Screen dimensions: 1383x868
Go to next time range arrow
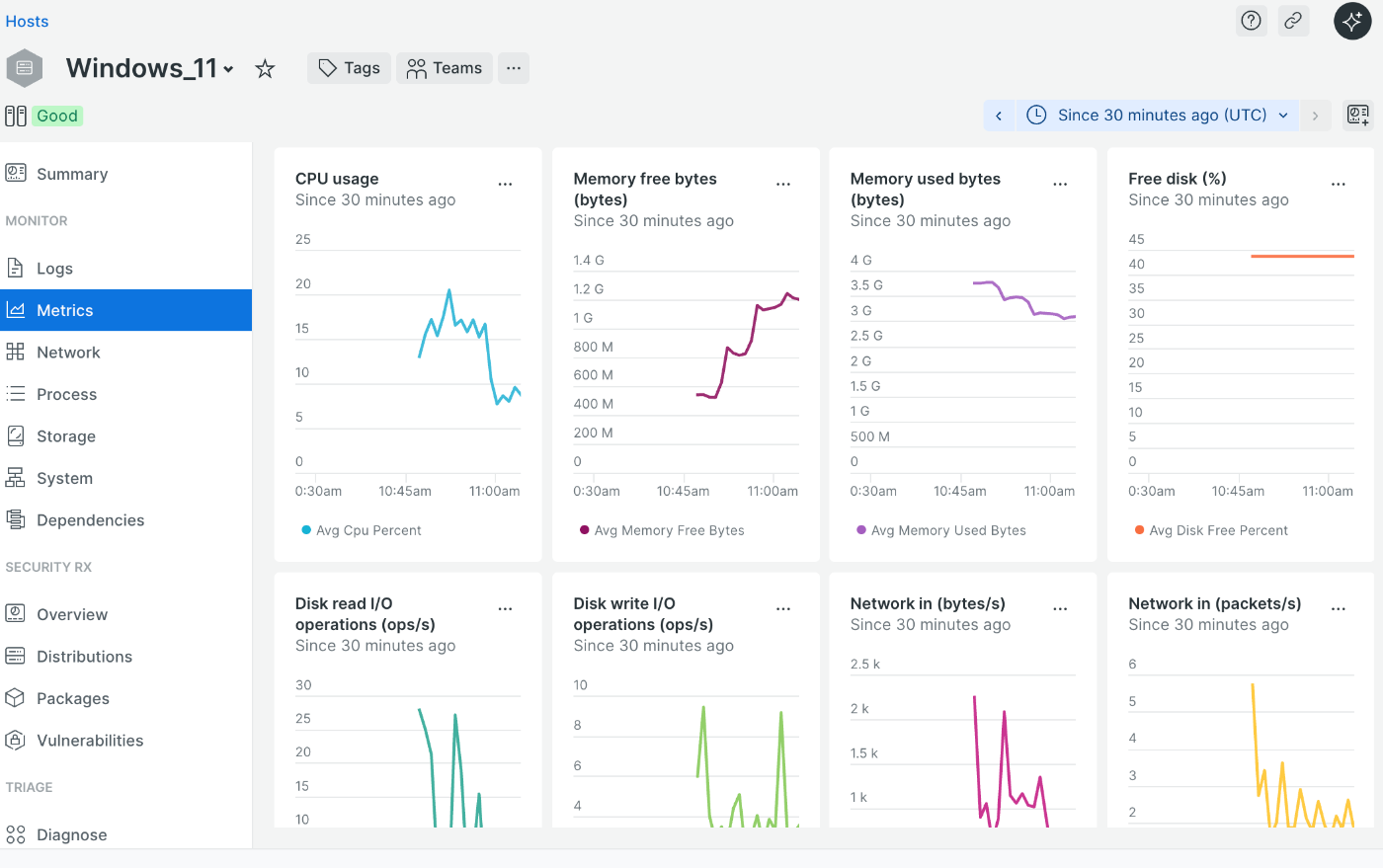(x=1315, y=116)
